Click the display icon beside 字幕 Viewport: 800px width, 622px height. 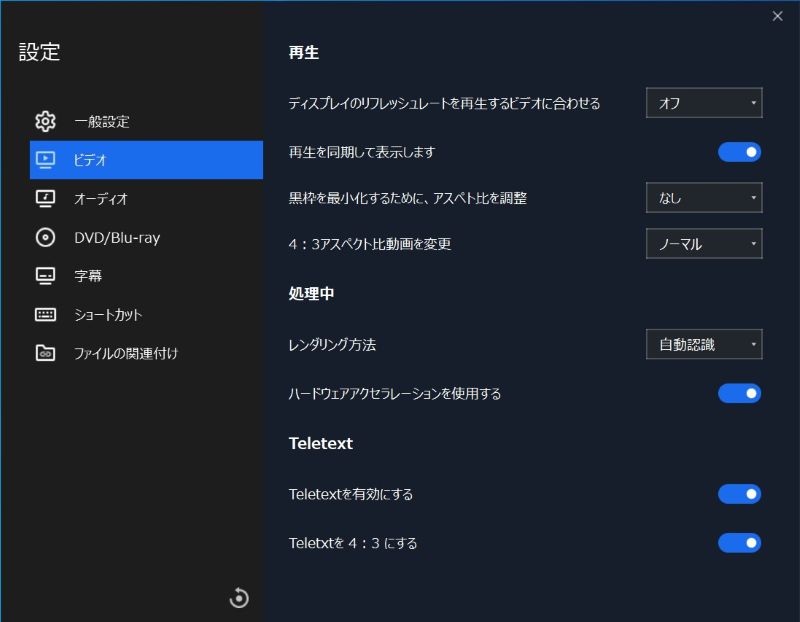click(45, 276)
